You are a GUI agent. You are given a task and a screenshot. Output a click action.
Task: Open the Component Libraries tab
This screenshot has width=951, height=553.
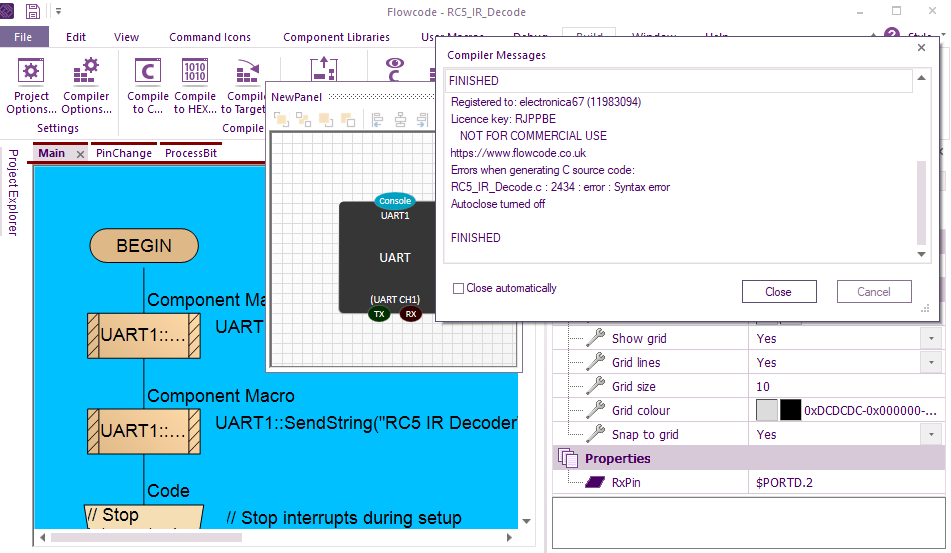(x=336, y=37)
